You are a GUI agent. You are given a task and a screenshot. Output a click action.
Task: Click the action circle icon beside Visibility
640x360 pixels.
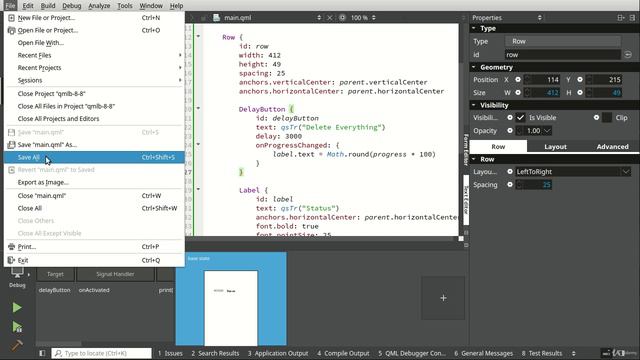coord(510,118)
